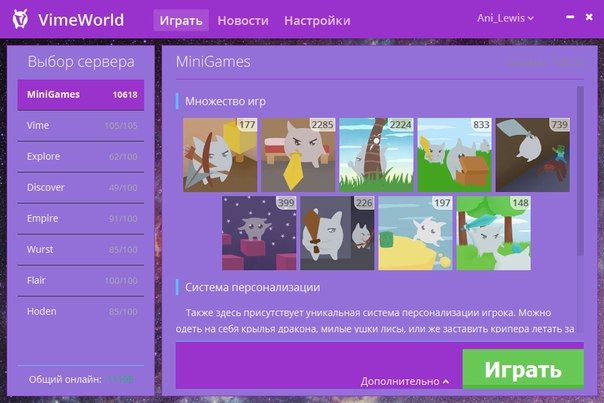Screen dimensions: 604x403
Task: Click the VimeWorld owl logo icon
Action: pos(20,19)
